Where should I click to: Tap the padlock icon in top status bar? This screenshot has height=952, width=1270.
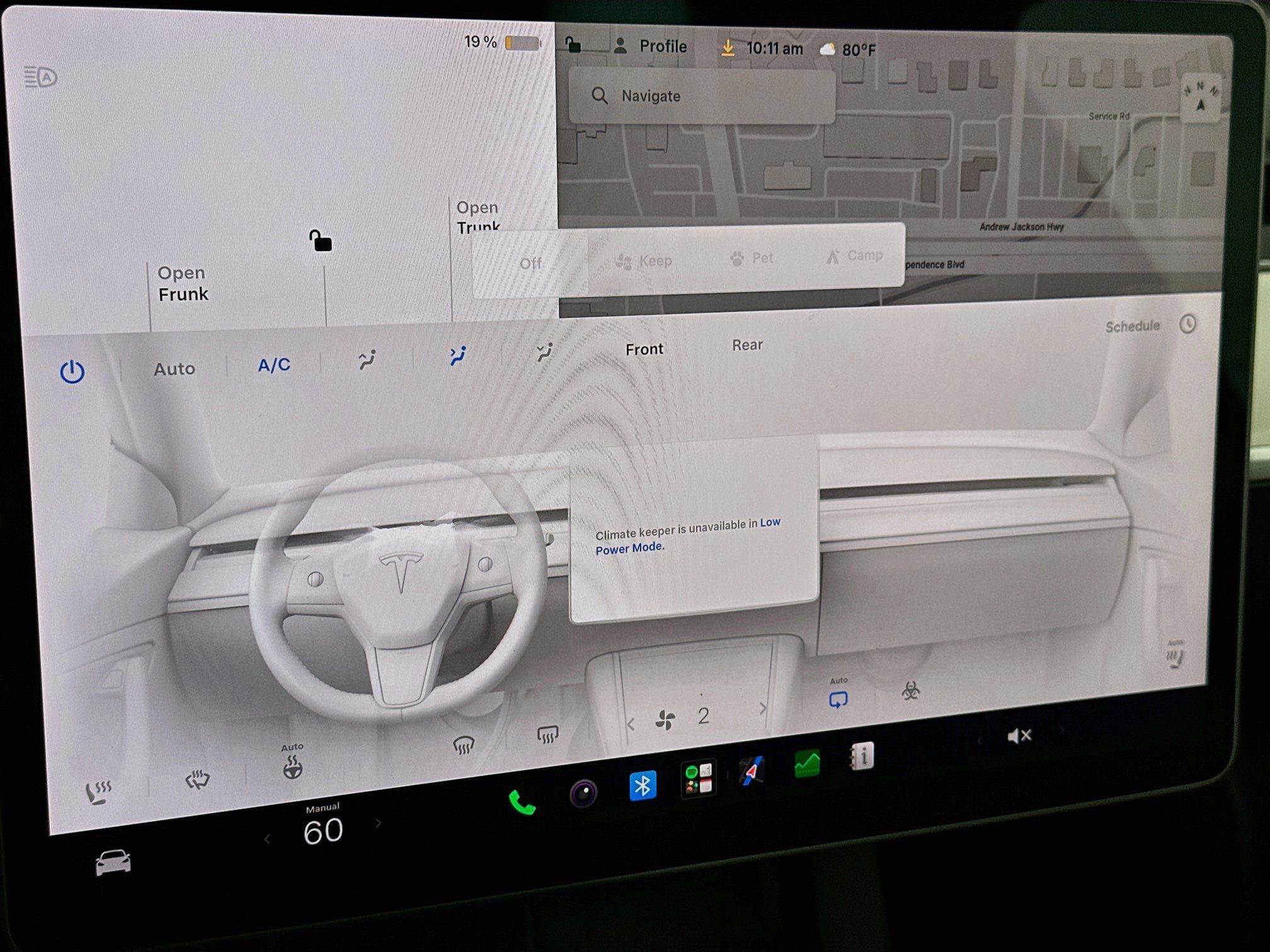click(573, 45)
